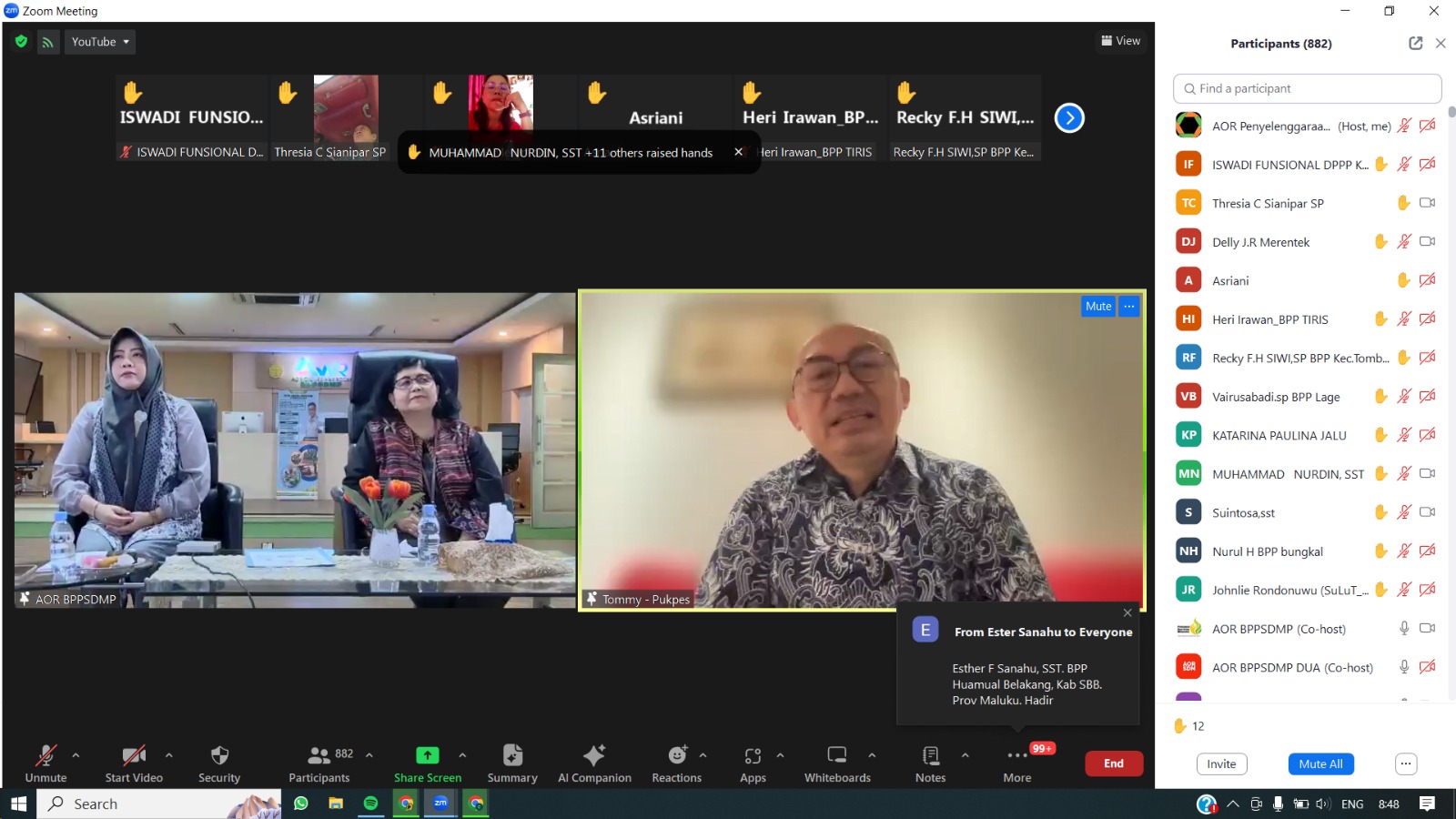Open the View menu

pos(1121,40)
